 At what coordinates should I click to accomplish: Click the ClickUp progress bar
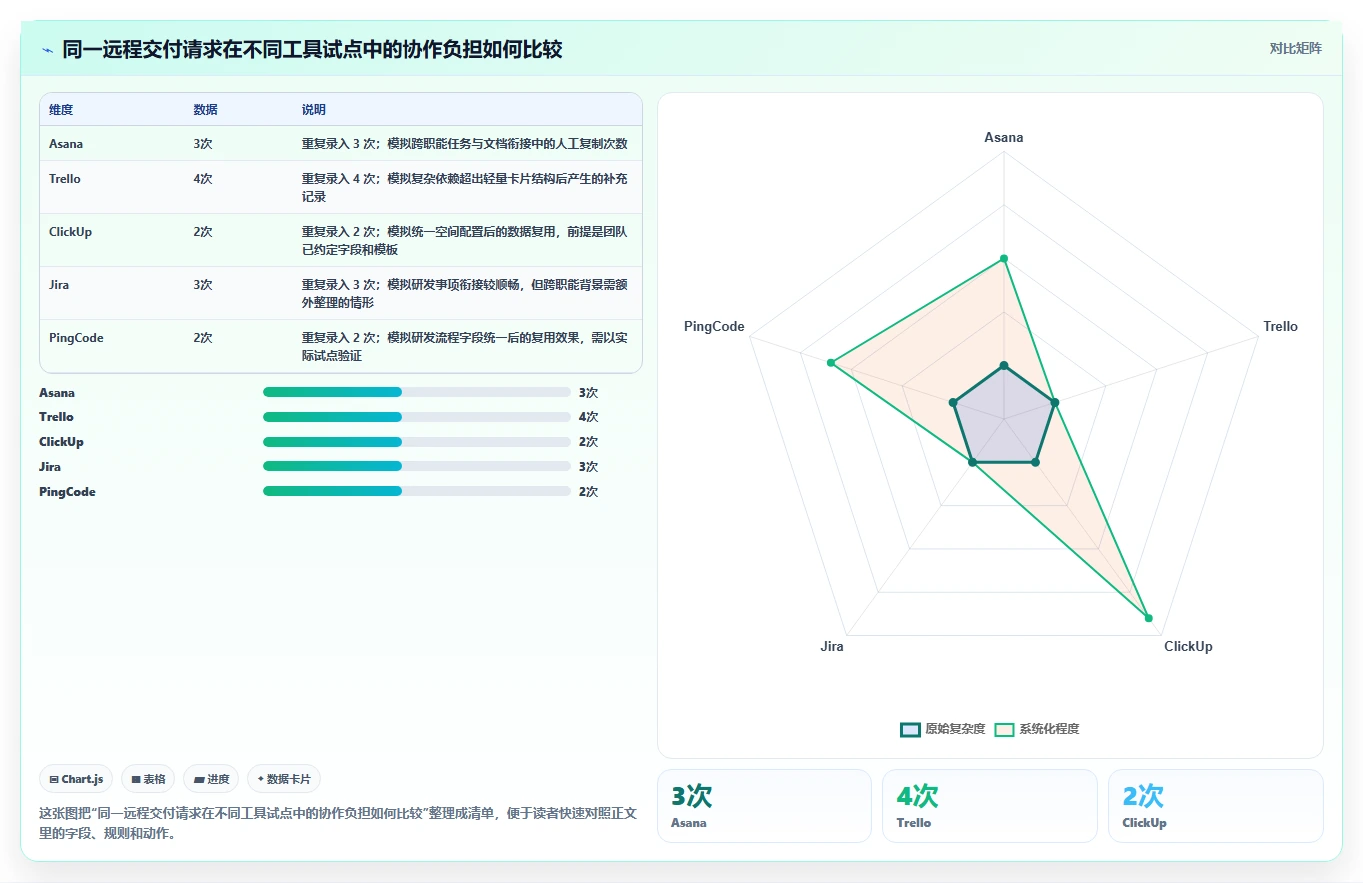(416, 442)
